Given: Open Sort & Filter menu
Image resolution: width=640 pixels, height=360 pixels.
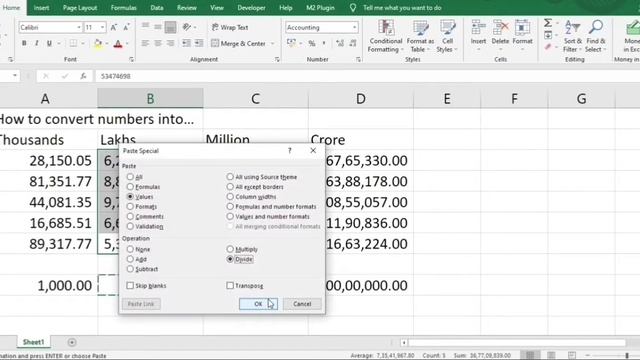Looking at the screenshot, I should [x=573, y=36].
